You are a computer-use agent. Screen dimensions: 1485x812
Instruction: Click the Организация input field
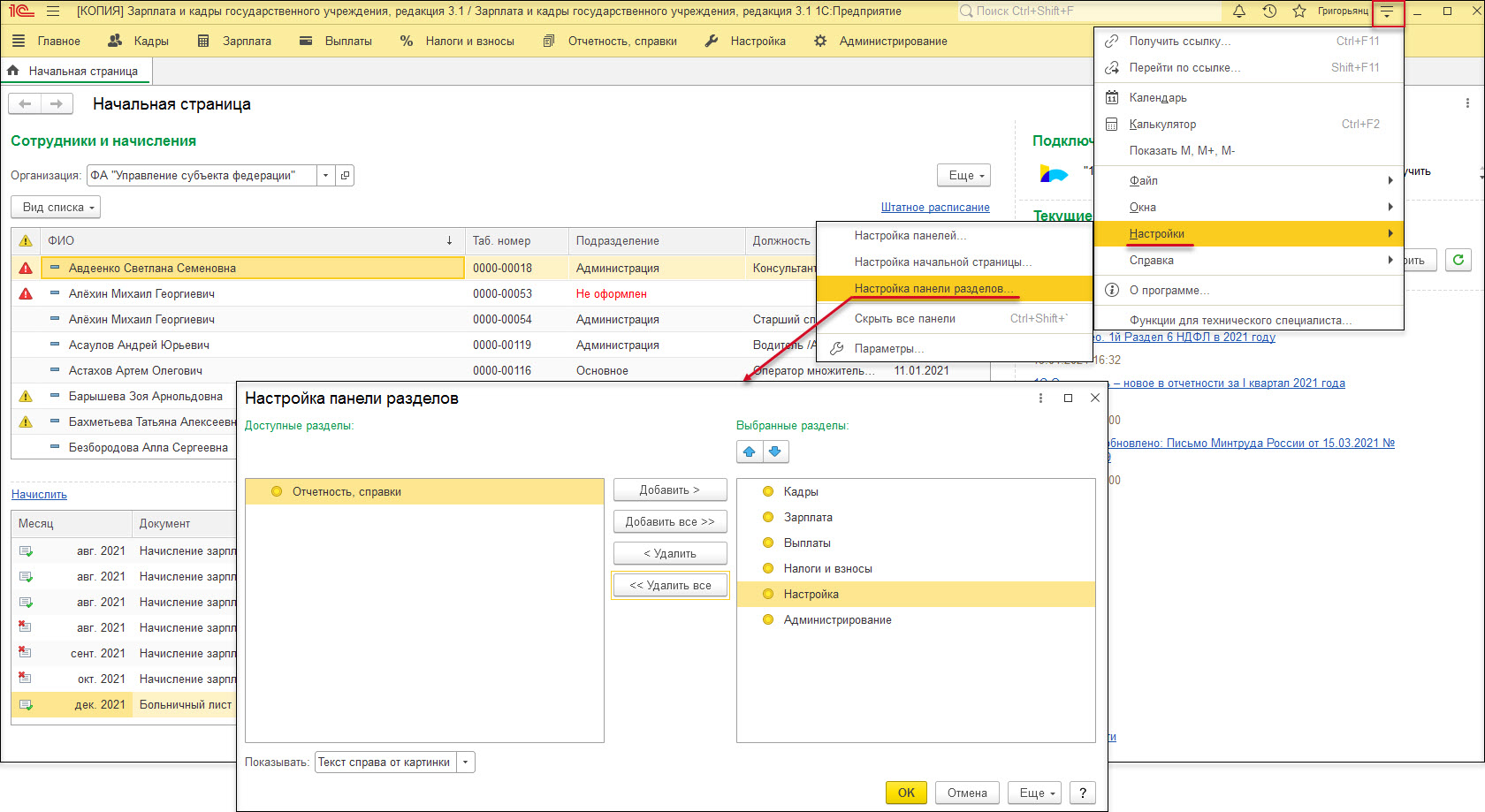coord(202,175)
